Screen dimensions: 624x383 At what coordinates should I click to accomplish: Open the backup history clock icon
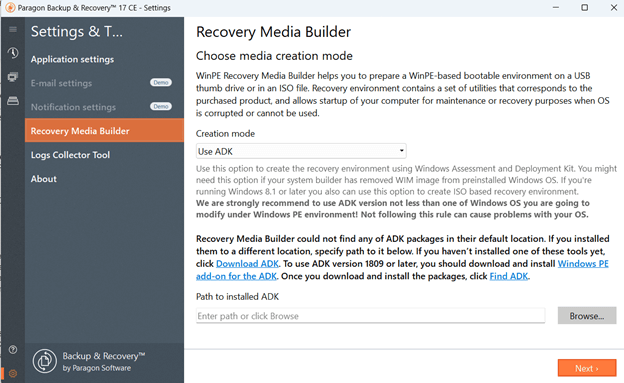13,53
